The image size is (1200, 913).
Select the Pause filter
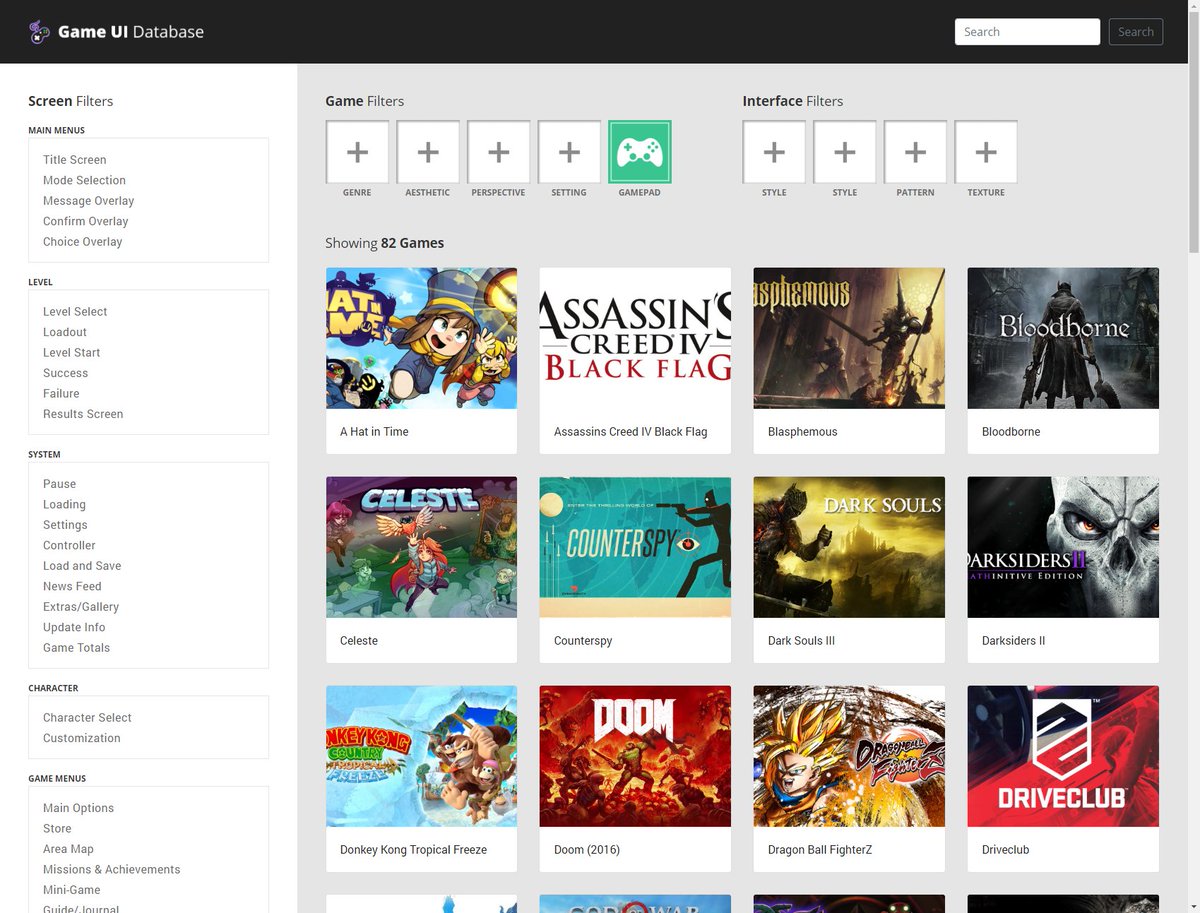click(x=59, y=484)
